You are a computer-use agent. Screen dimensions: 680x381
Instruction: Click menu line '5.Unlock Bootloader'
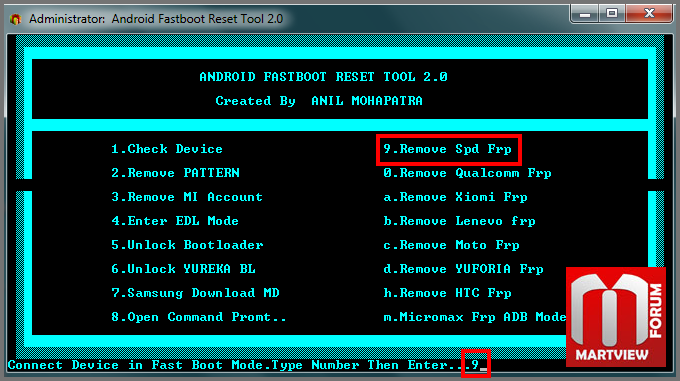pyautogui.click(x=187, y=245)
